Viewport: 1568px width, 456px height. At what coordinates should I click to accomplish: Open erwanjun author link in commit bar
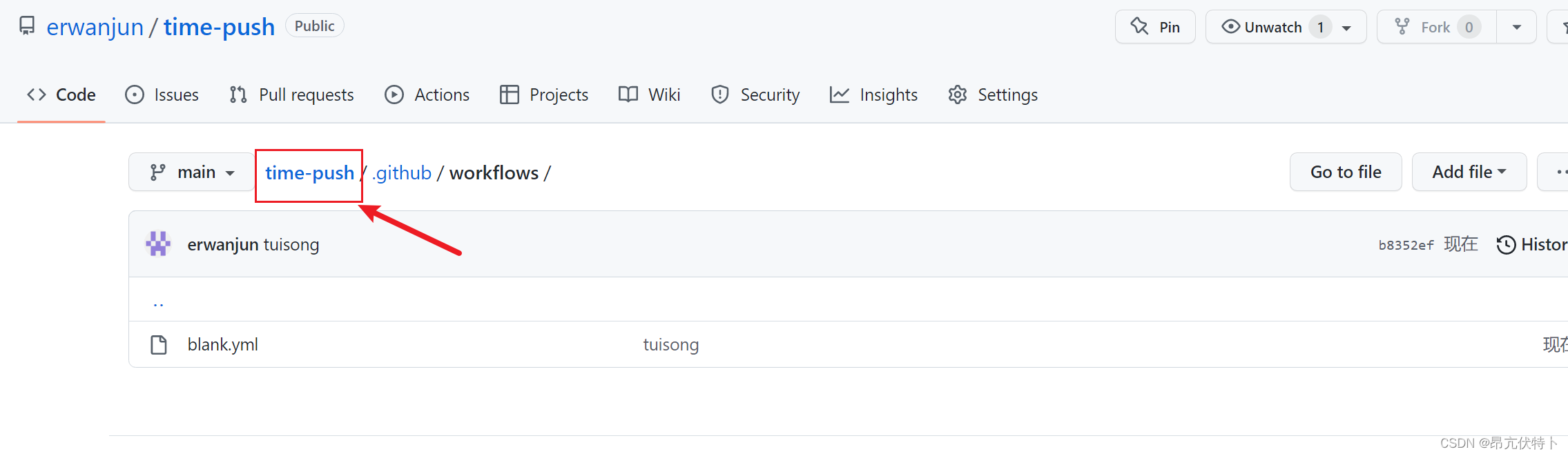click(223, 244)
